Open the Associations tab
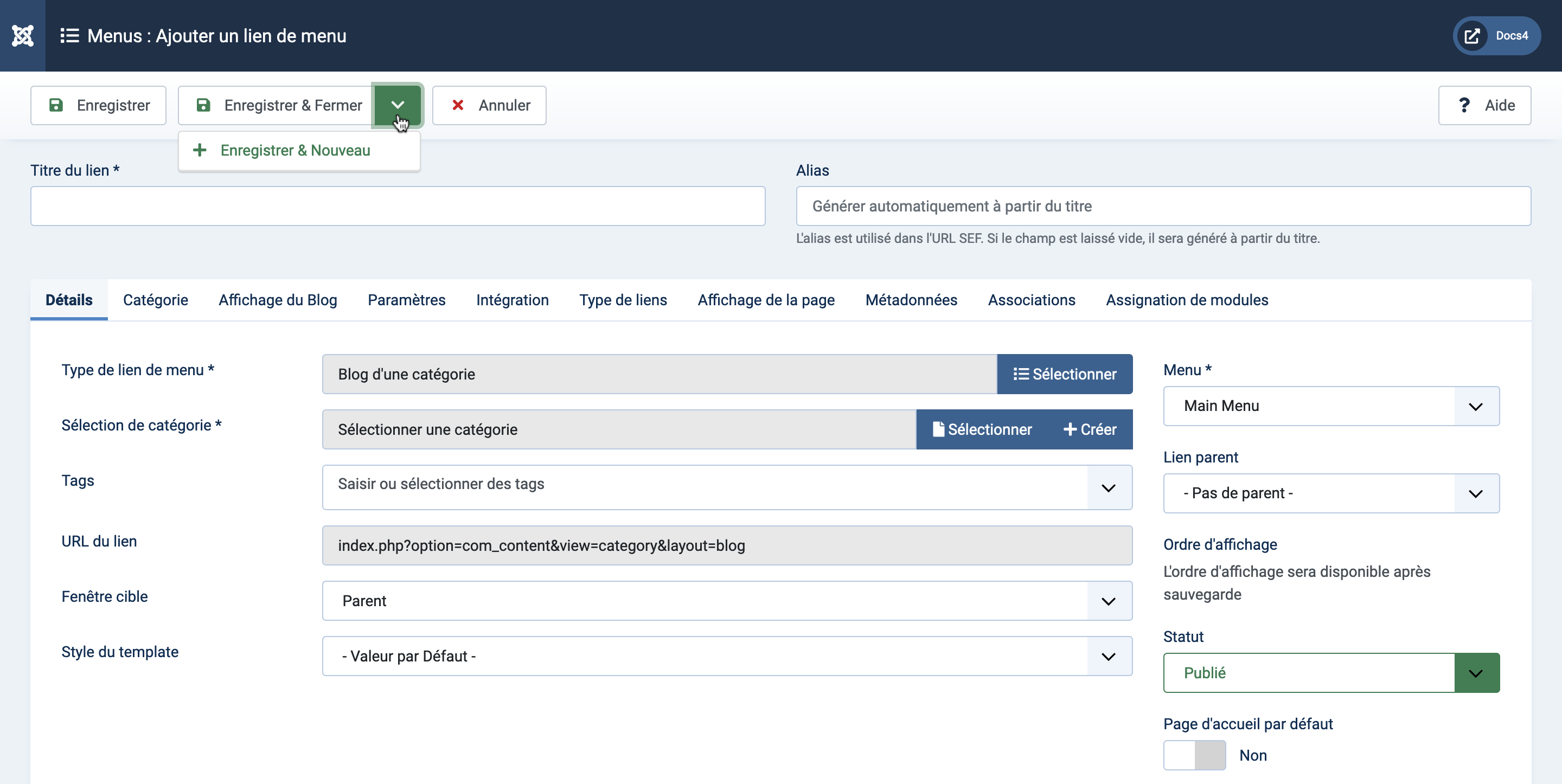The height and width of the screenshot is (784, 1562). click(x=1032, y=300)
